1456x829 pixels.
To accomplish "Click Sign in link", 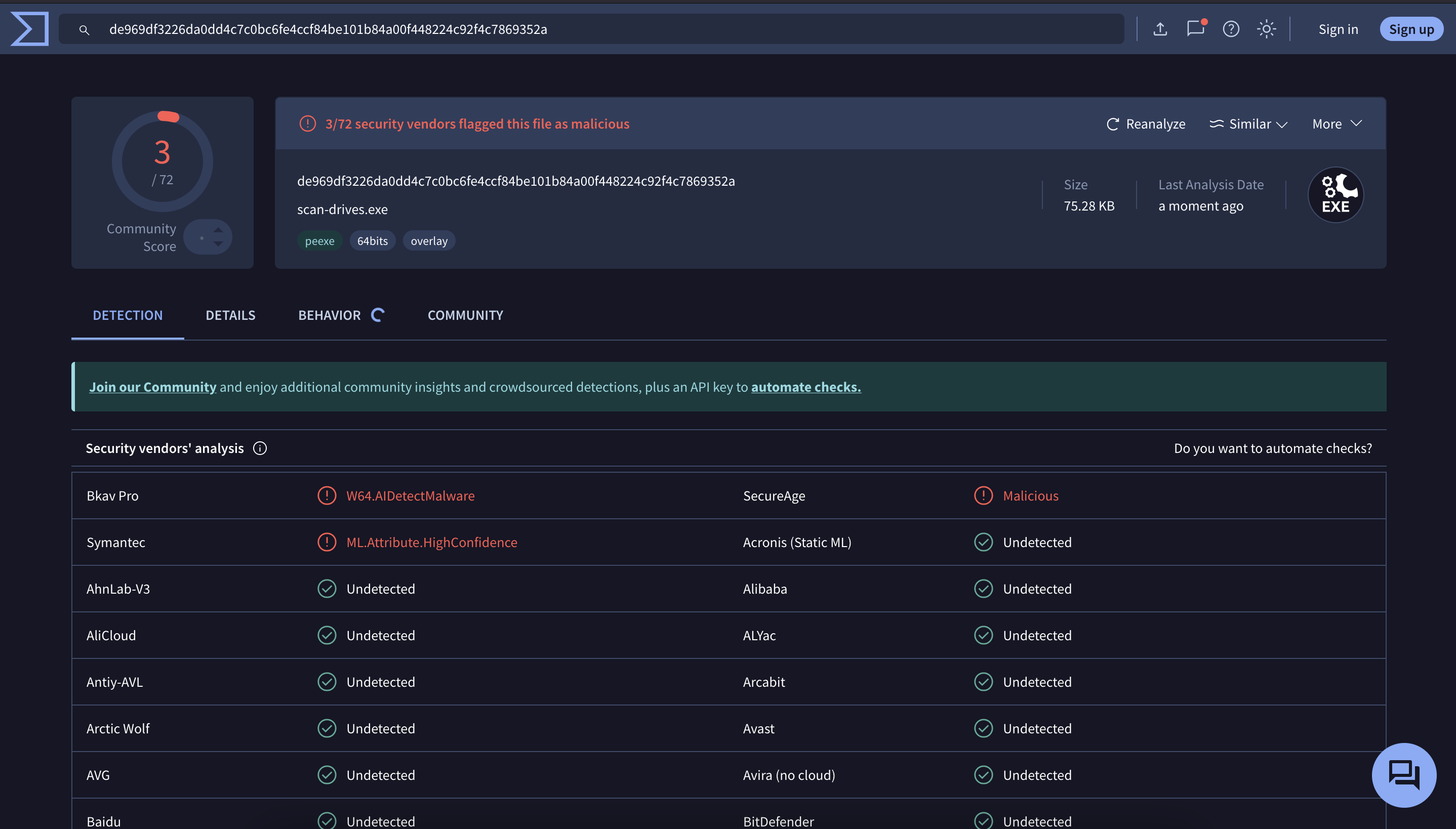I will point(1338,29).
